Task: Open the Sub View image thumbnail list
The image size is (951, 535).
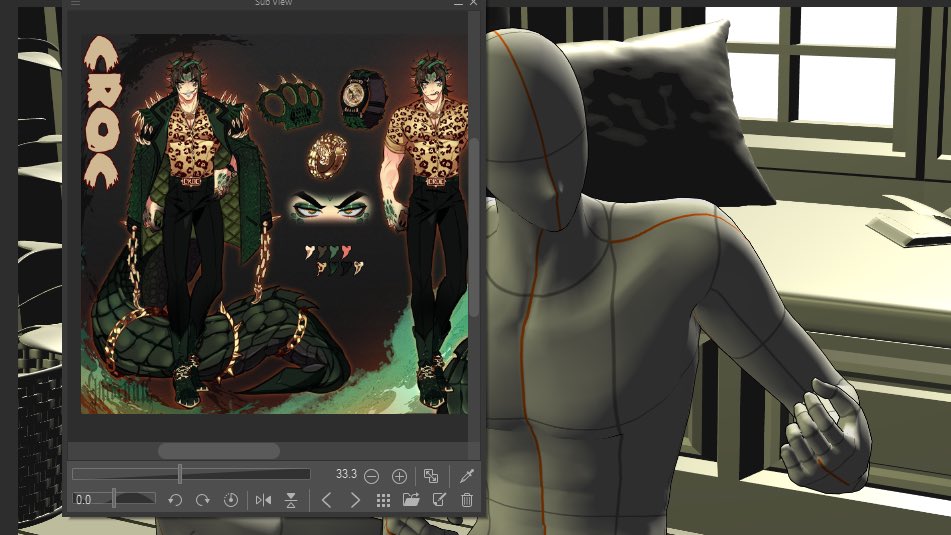Action: [383, 500]
